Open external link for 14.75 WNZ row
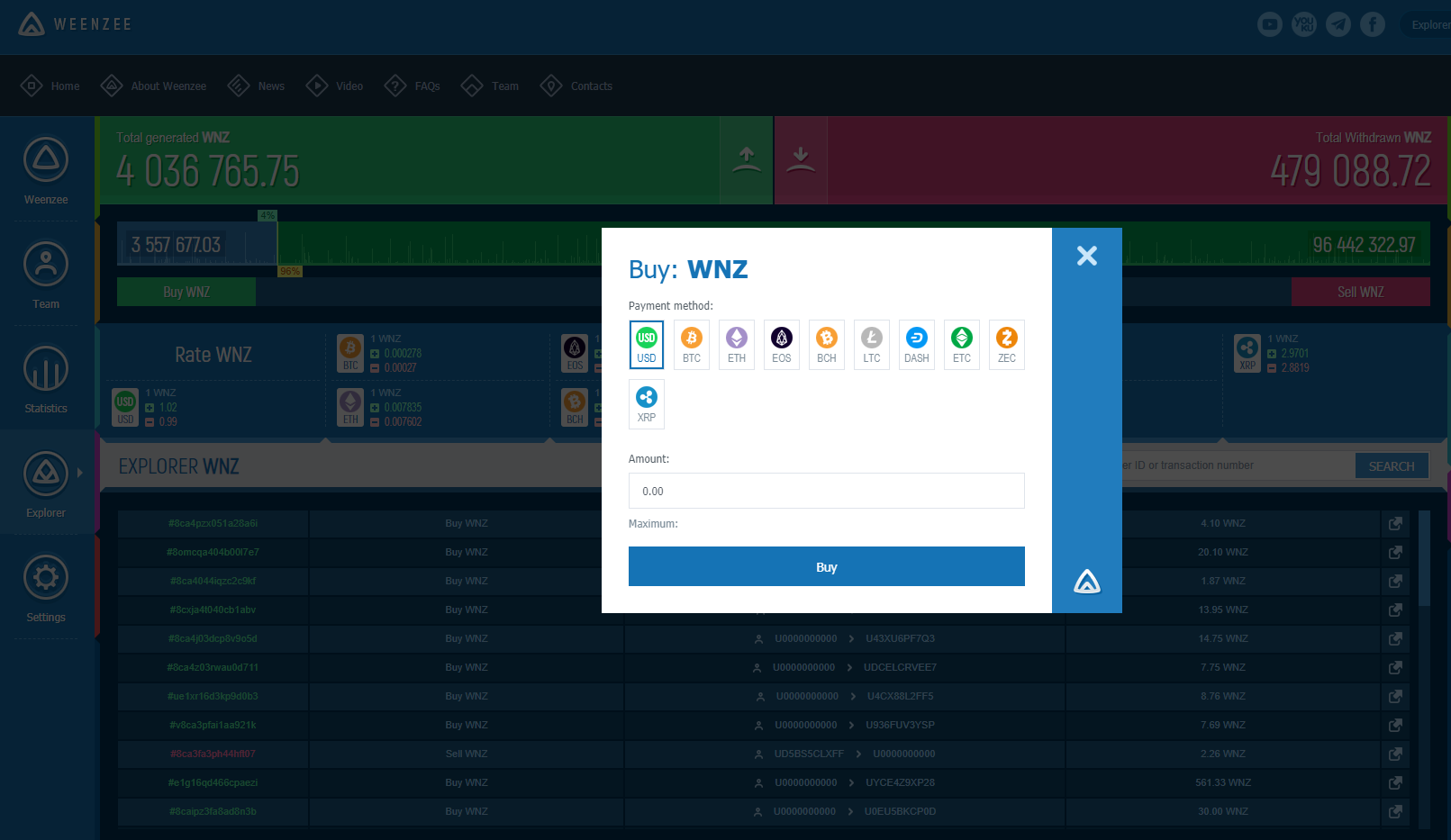1451x840 pixels. (1395, 638)
